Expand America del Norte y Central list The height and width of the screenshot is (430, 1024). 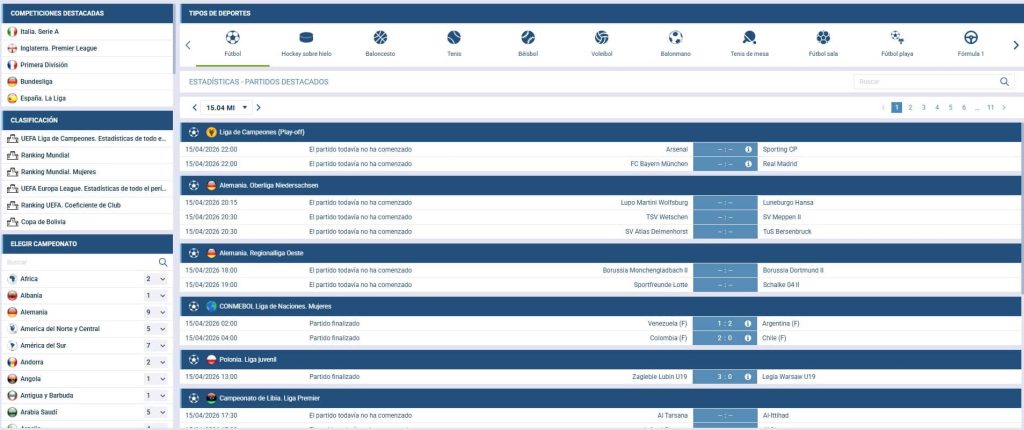[x=163, y=329]
